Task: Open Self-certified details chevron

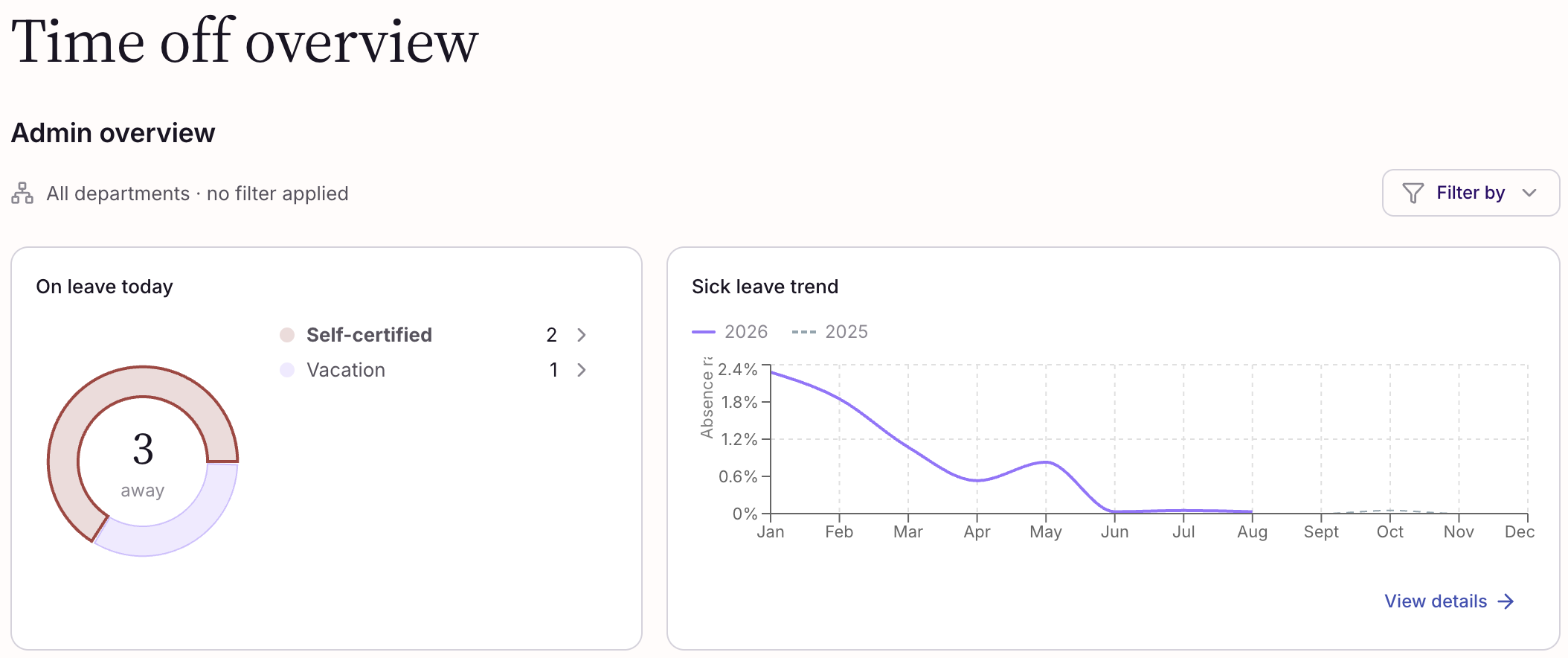Action: [582, 335]
